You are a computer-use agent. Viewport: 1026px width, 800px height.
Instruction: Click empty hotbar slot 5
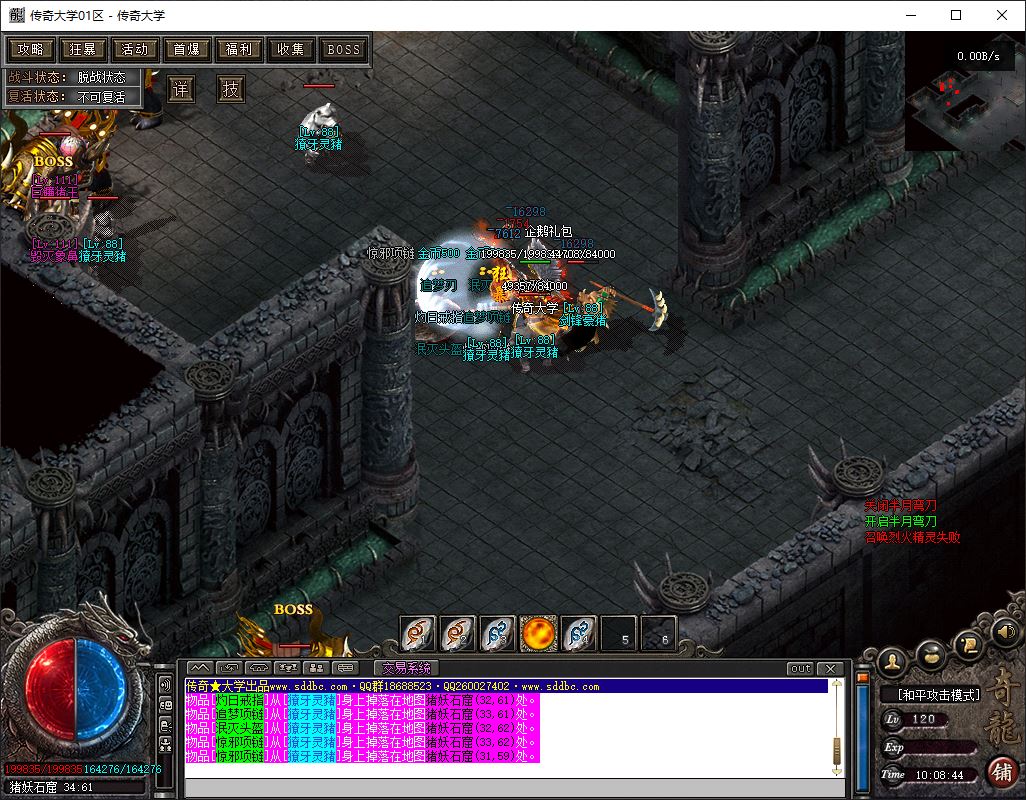tap(620, 634)
